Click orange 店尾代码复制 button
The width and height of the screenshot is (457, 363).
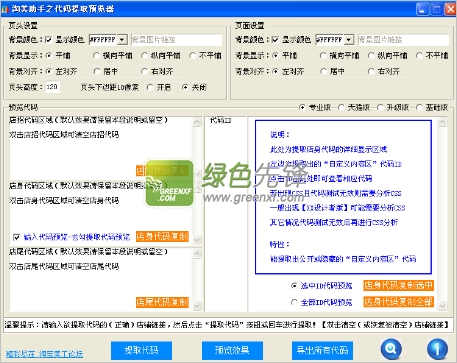162,302
